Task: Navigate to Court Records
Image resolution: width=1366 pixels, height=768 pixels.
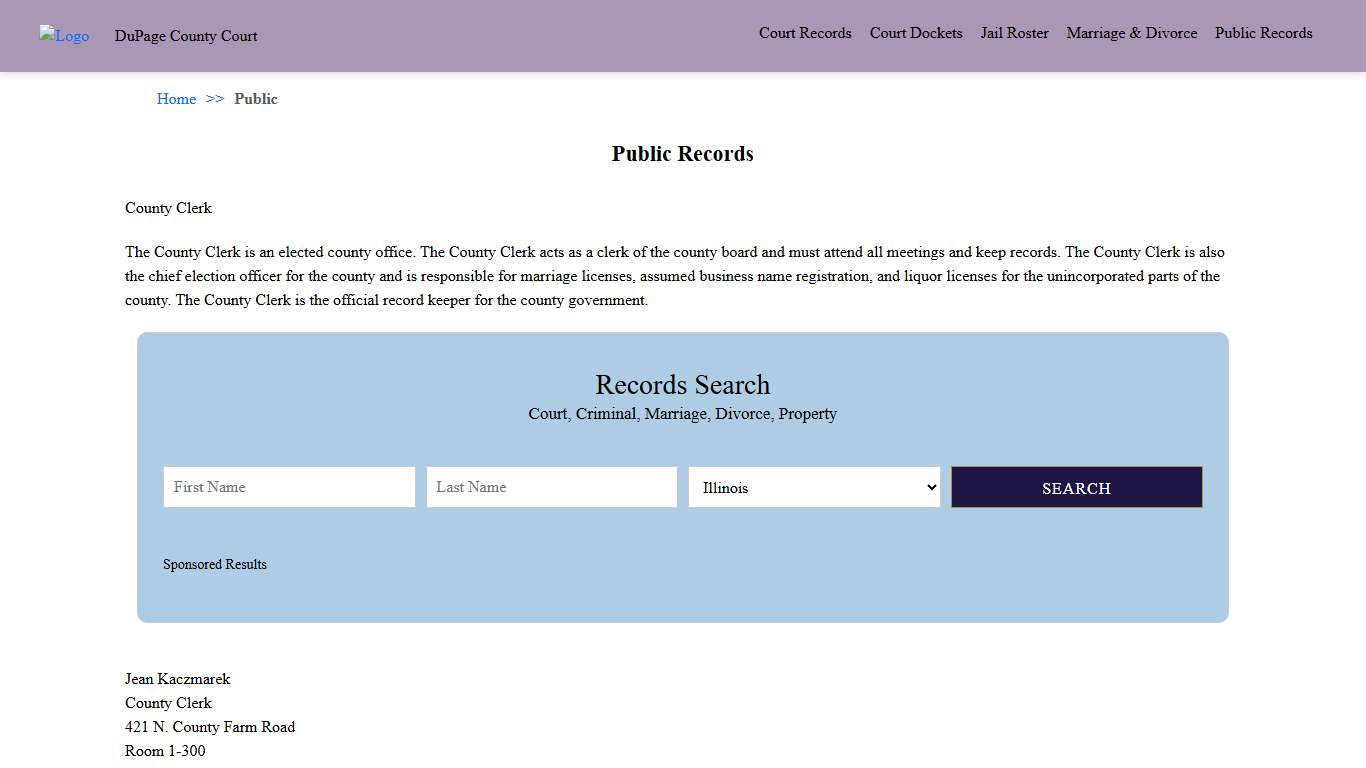Action: [805, 33]
